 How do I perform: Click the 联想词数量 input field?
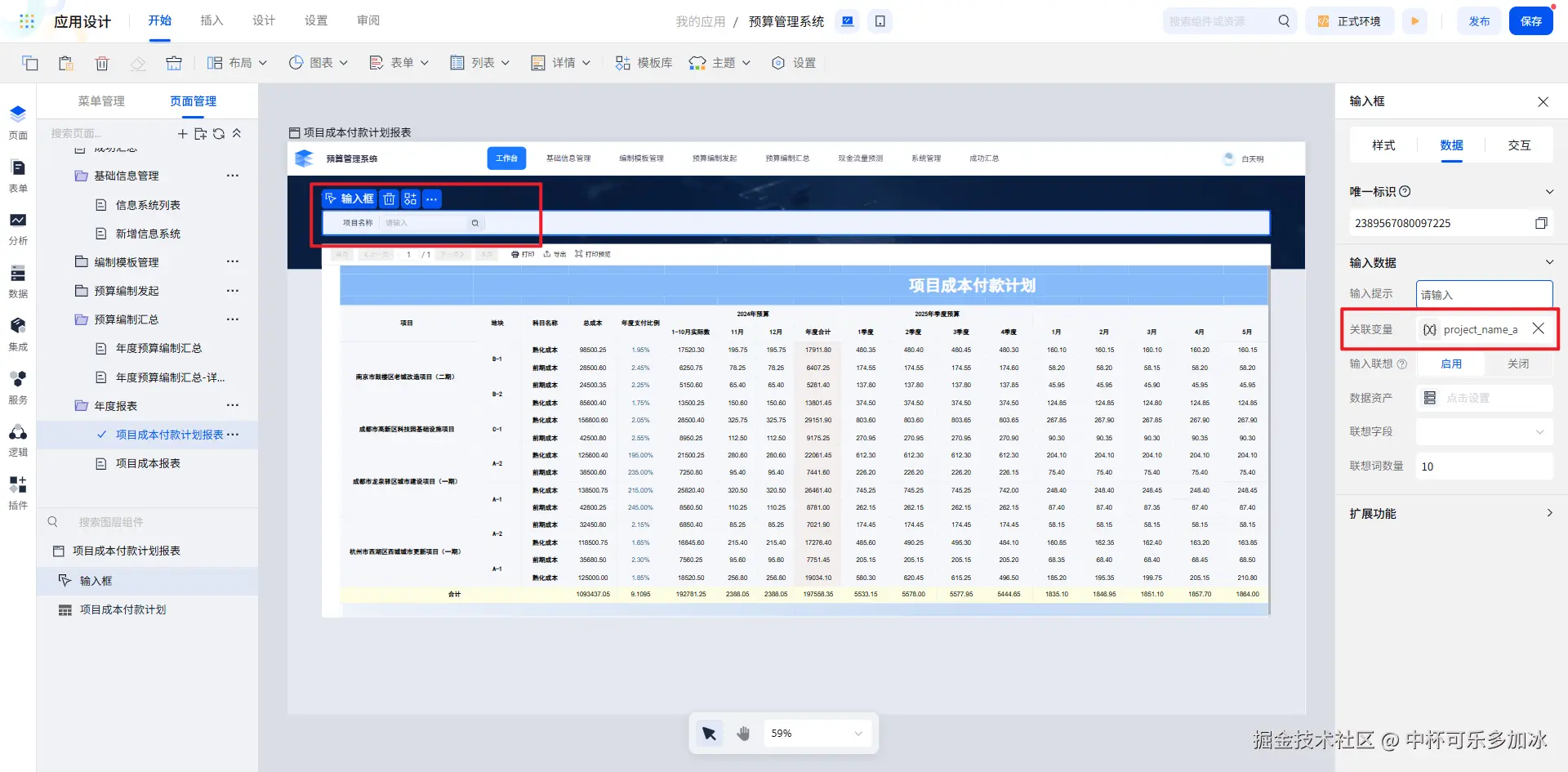point(1483,466)
